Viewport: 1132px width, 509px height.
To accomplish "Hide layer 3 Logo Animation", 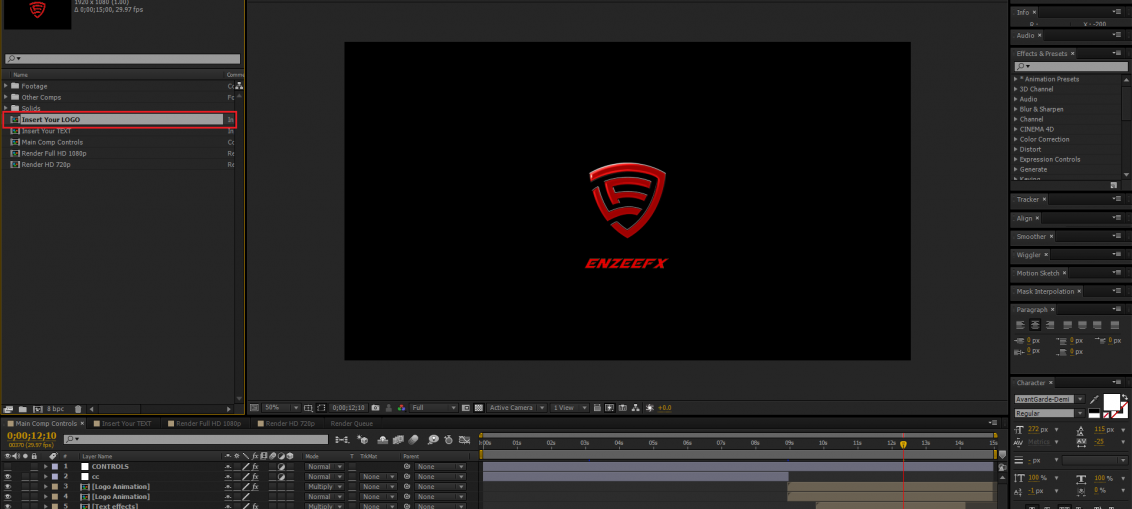I will coord(7,487).
